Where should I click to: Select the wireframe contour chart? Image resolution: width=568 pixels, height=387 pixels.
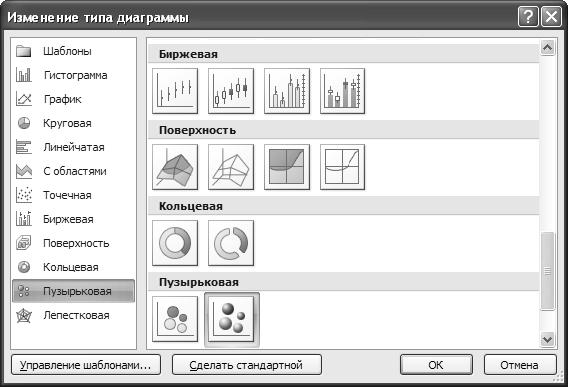point(342,167)
